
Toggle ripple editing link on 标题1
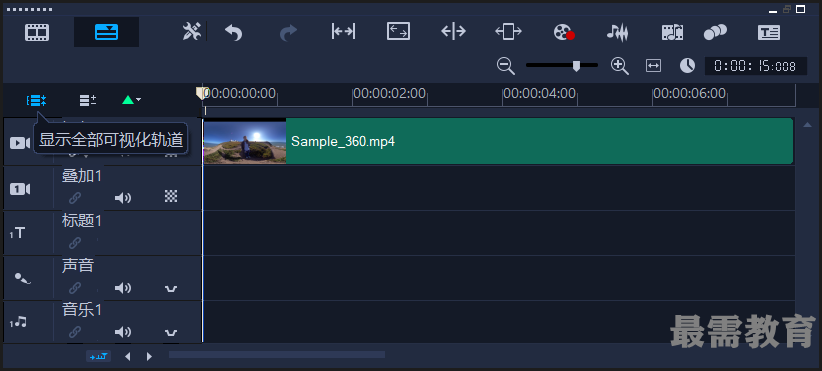coord(75,243)
